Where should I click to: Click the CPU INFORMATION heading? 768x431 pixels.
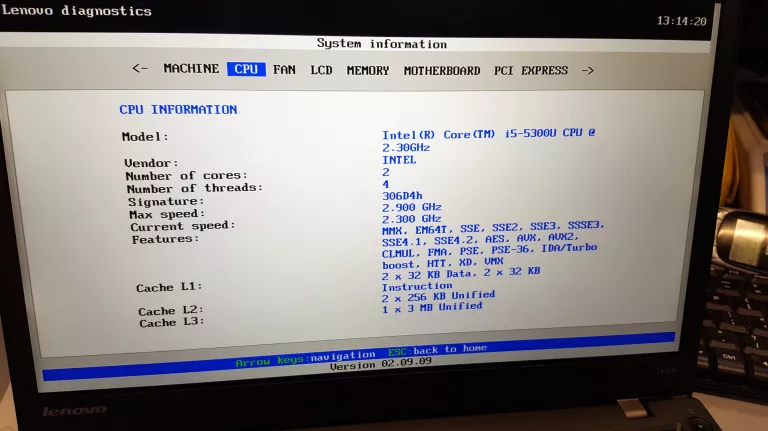pyautogui.click(x=178, y=109)
